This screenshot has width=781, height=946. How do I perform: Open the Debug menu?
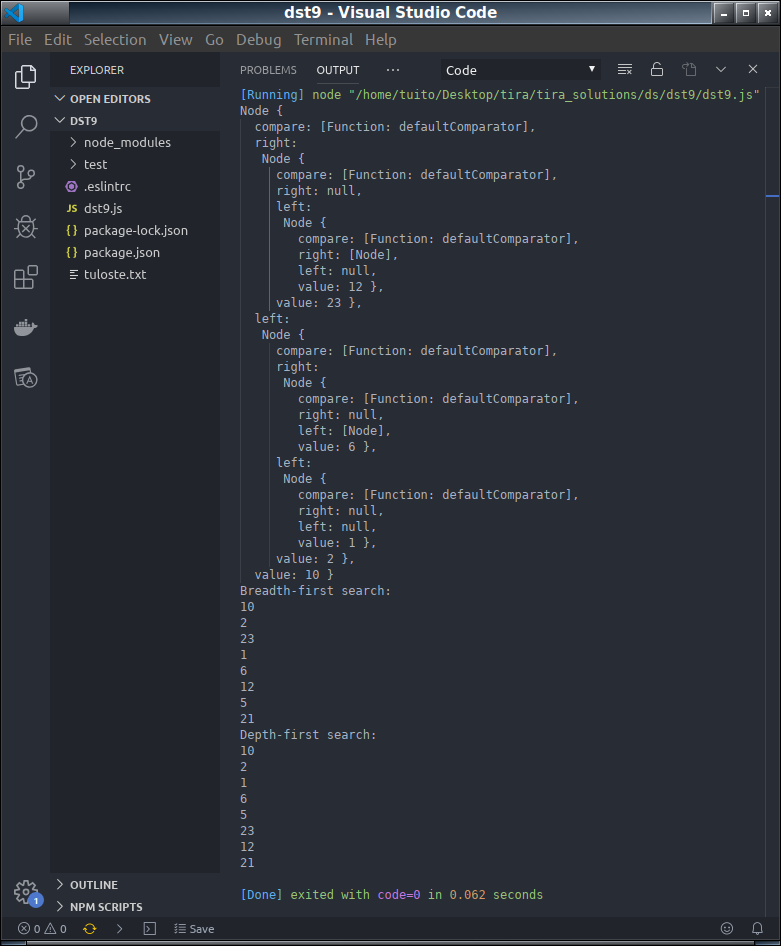pyautogui.click(x=258, y=40)
